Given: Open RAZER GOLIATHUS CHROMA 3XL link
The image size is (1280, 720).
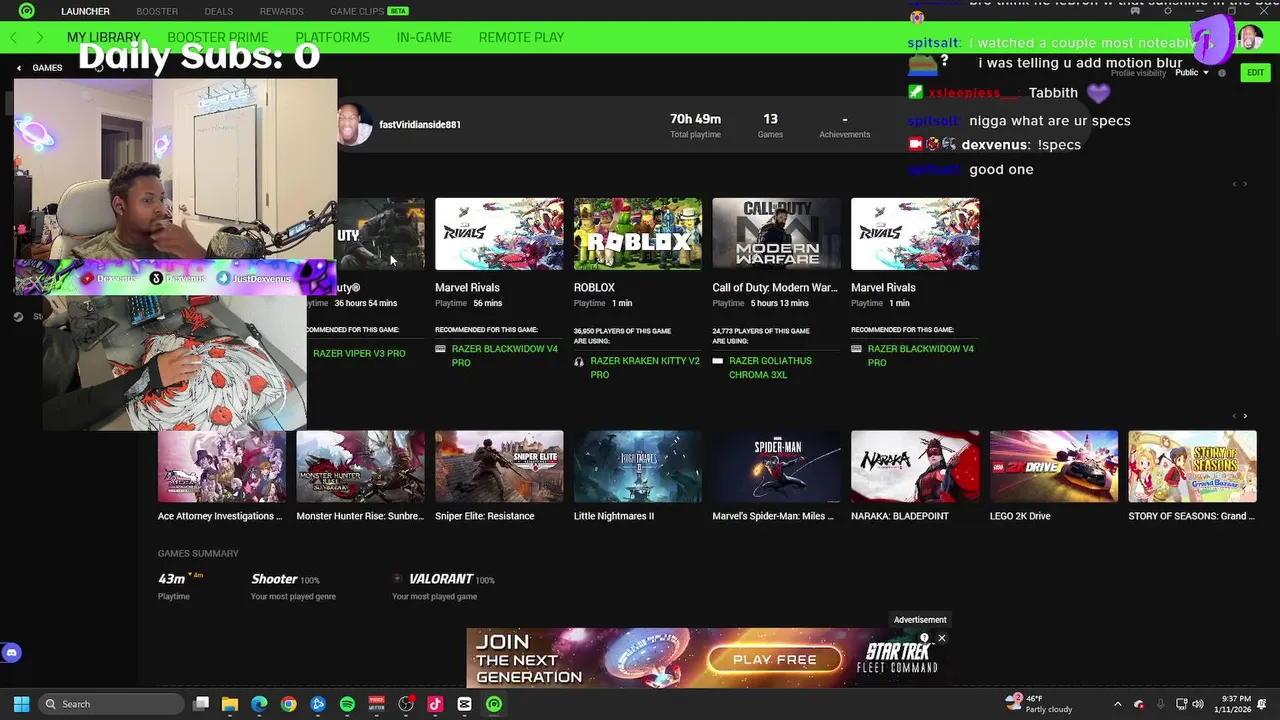Looking at the screenshot, I should click(770, 367).
